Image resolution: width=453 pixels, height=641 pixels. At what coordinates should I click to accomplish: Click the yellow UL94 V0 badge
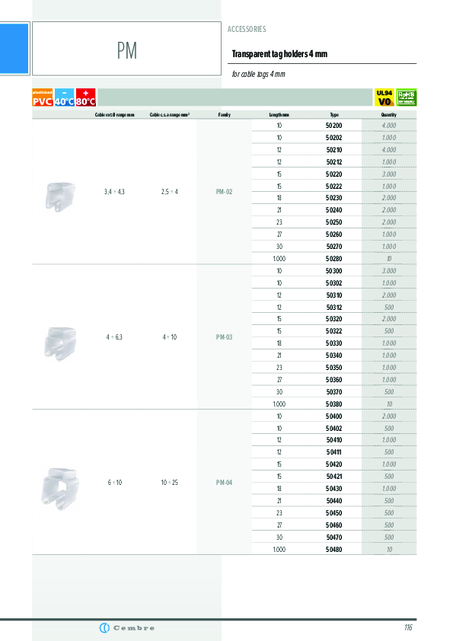(384, 97)
